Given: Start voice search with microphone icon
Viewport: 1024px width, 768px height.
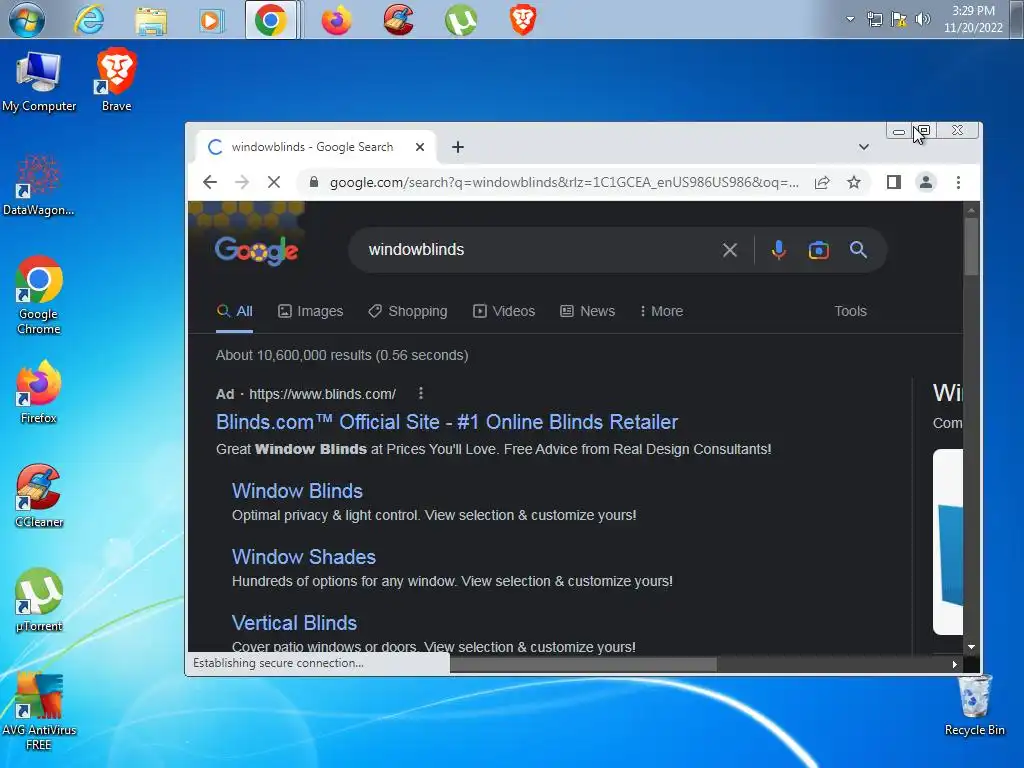Looking at the screenshot, I should pyautogui.click(x=778, y=249).
